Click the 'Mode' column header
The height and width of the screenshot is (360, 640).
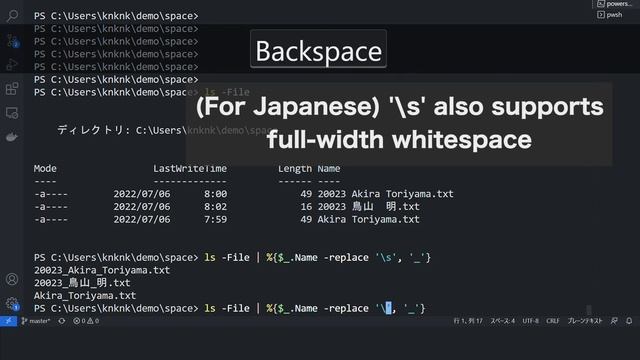click(x=45, y=169)
